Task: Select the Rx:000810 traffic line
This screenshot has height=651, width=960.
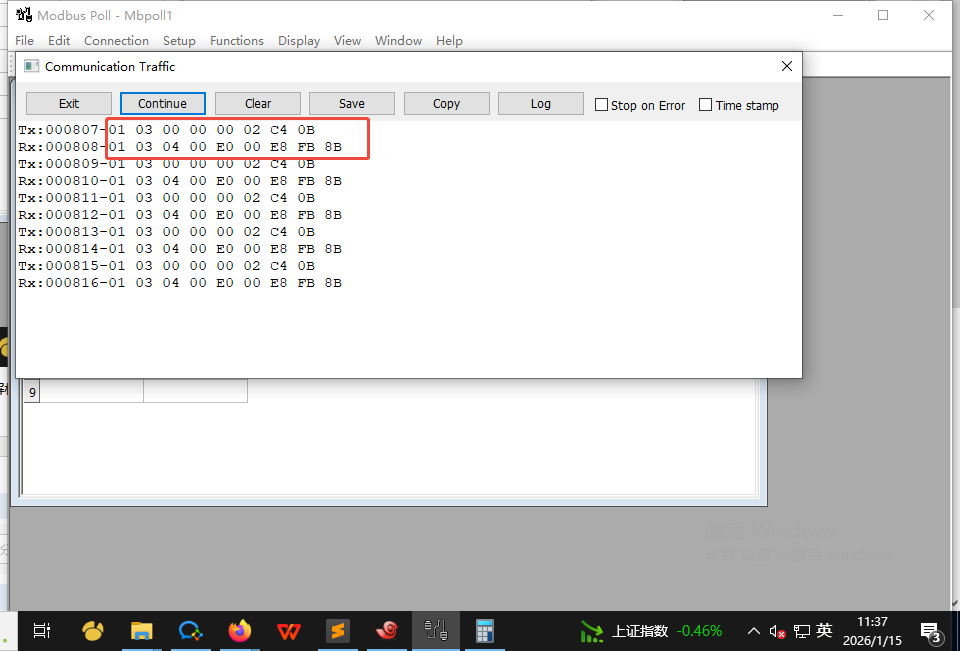Action: click(x=180, y=181)
